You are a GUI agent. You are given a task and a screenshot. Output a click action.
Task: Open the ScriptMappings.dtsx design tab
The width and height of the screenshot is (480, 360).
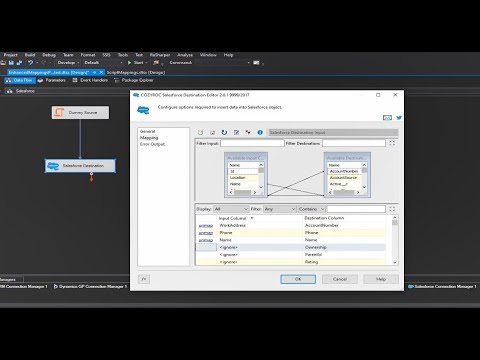136,72
